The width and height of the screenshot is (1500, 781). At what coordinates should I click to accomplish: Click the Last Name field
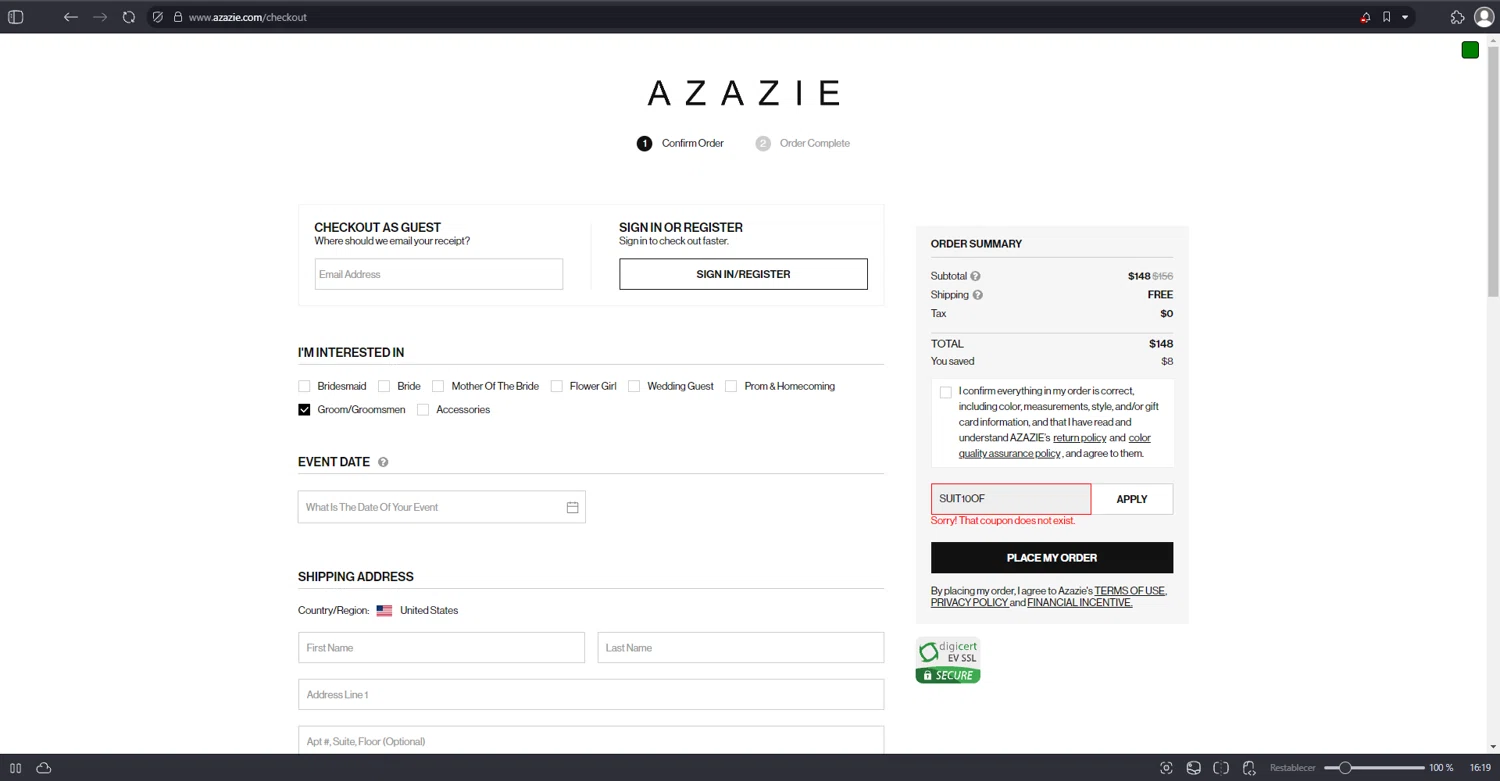coord(741,648)
